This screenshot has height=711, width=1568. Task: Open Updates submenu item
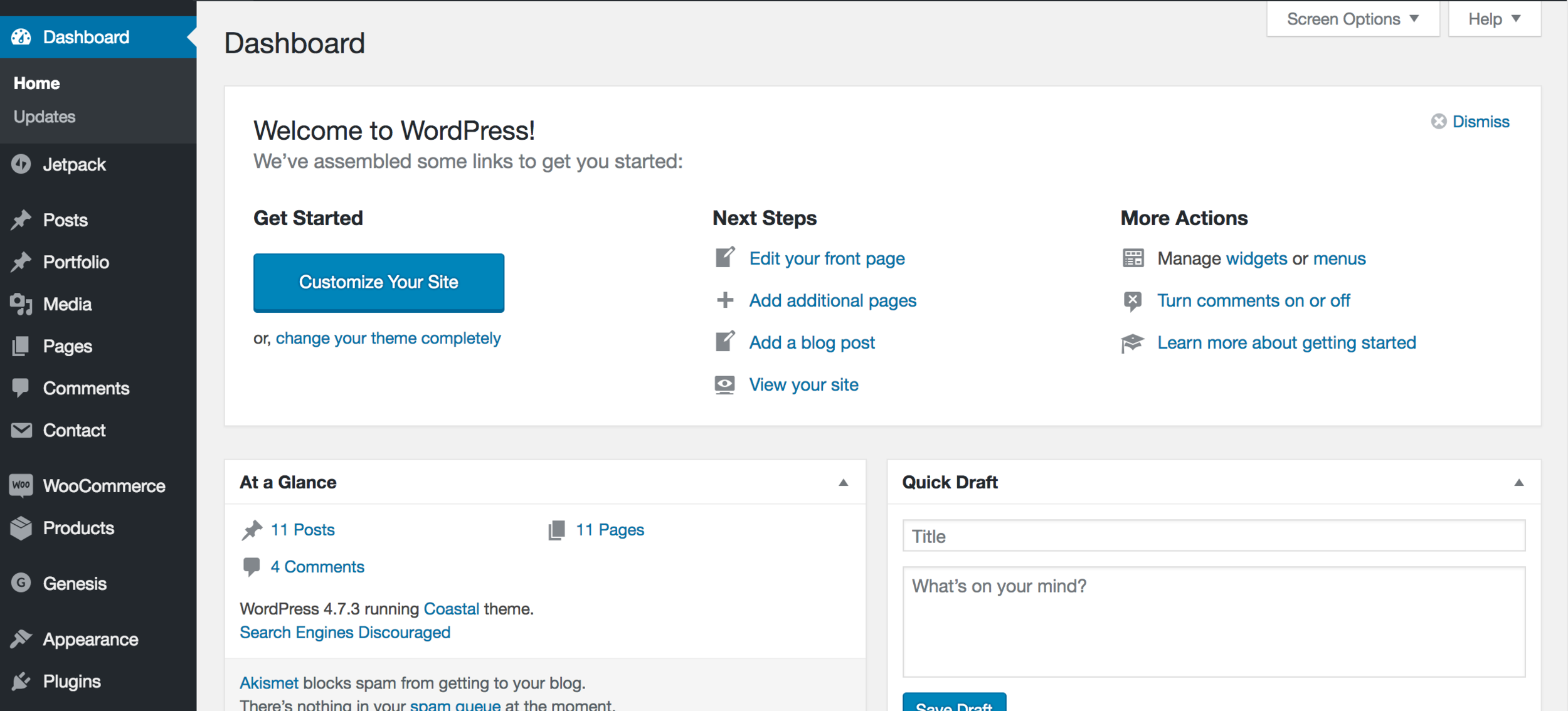(45, 117)
